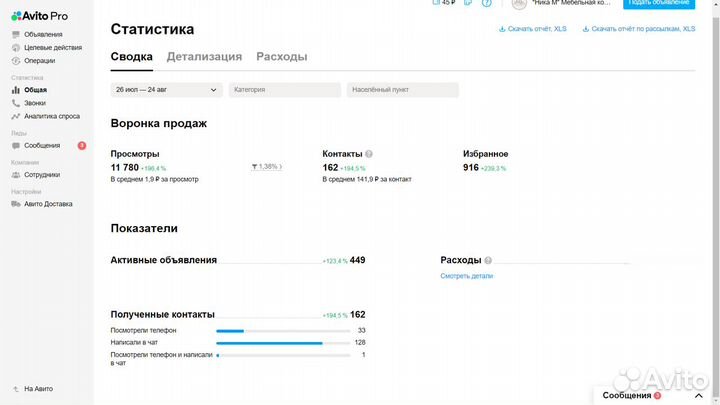The width and height of the screenshot is (720, 405).
Task: Open Объявления from the sidebar
Action: 43,34
